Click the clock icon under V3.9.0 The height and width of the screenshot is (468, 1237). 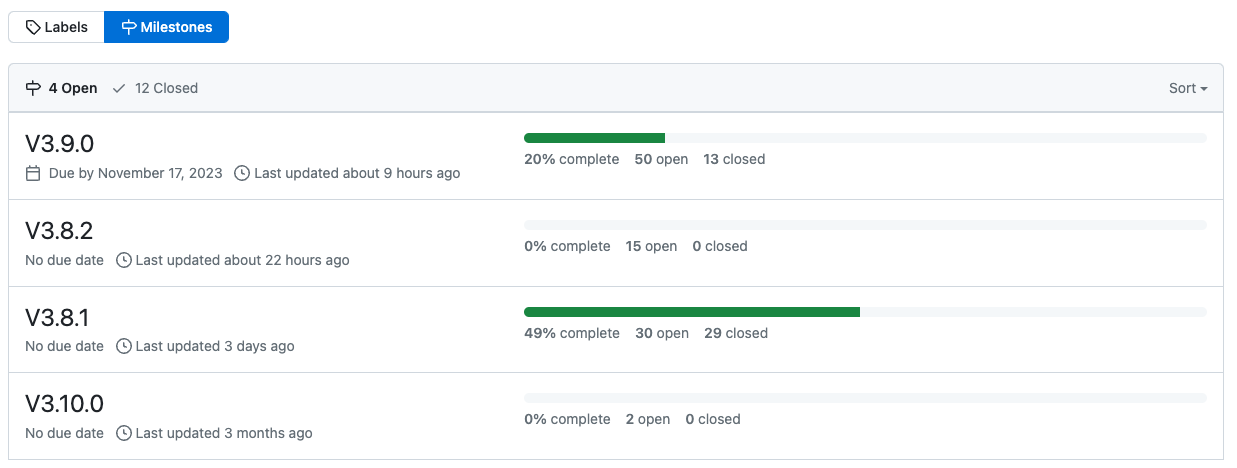(x=242, y=173)
